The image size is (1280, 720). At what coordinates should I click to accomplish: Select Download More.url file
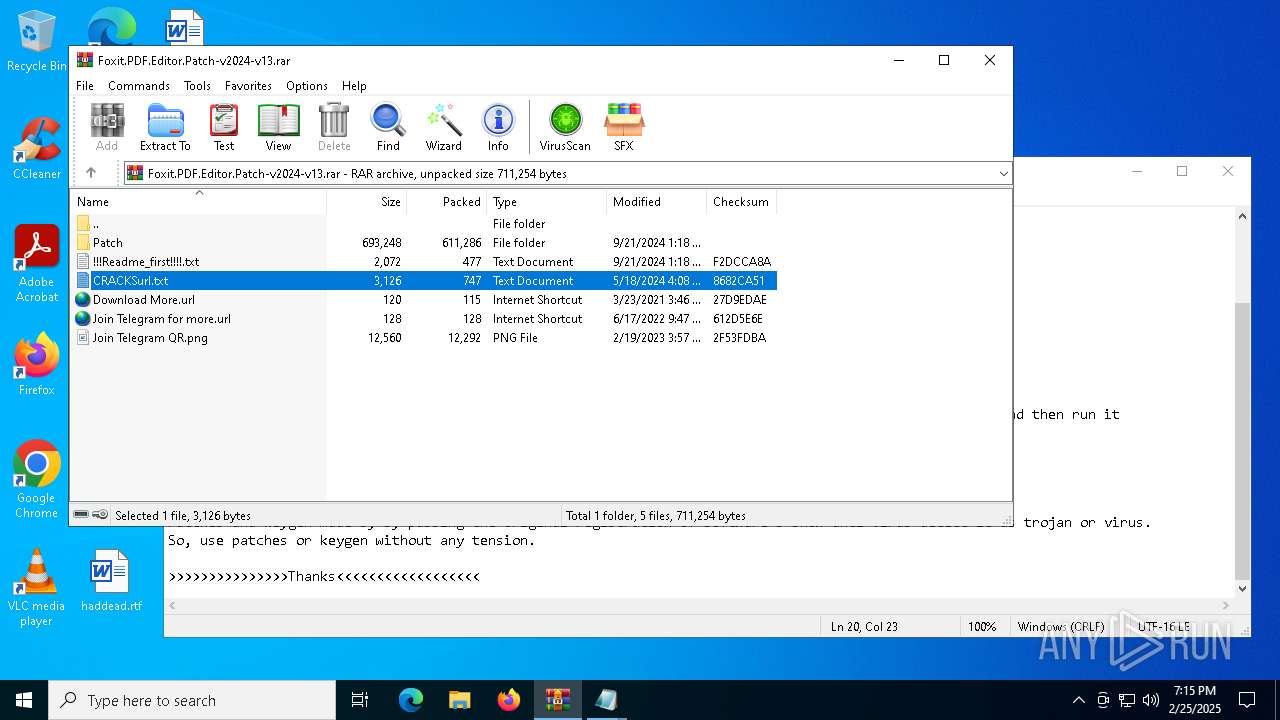point(423,300)
